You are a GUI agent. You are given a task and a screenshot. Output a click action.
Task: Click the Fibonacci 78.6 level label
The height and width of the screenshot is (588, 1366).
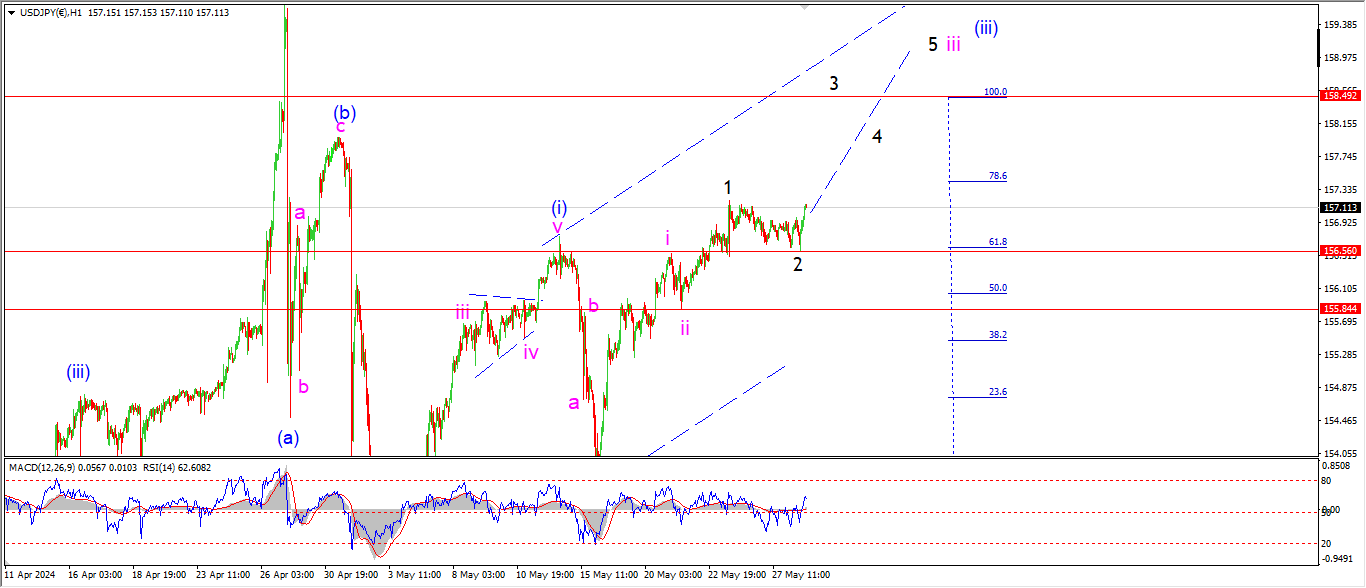pyautogui.click(x=997, y=176)
